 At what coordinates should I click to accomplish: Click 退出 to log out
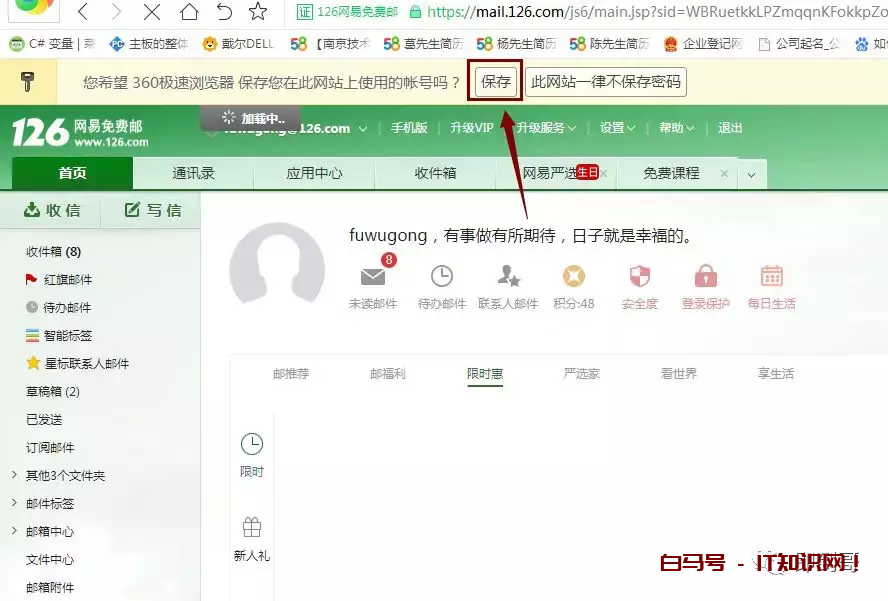728,128
